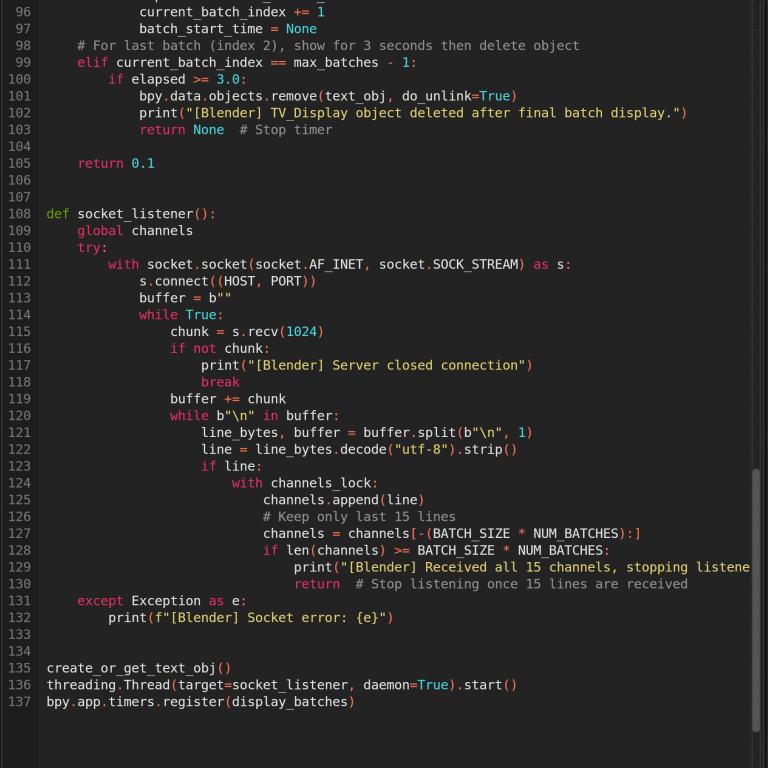
Task: Click 'channels.append(line)' on line 125
Action: pyautogui.click(x=343, y=500)
